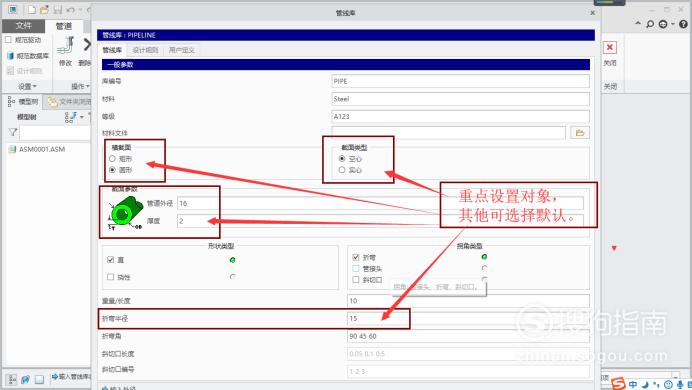The height and width of the screenshot is (390, 692).
Task: Click the round command finder icon beside search
Action: point(663,24)
